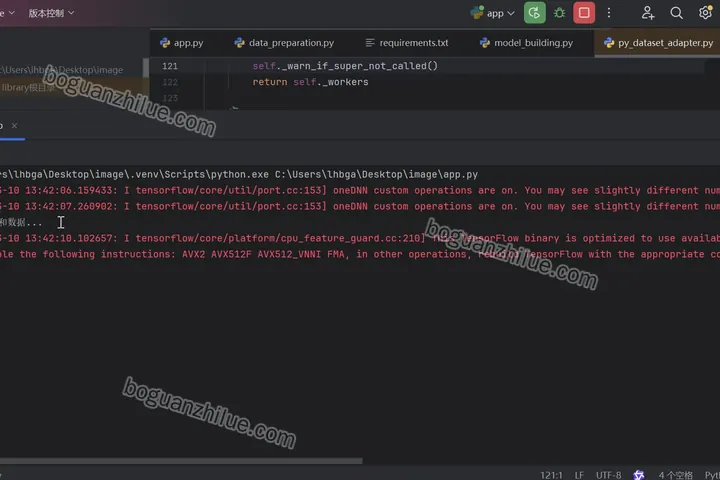
Task: Select the library root tree entry
Action: pos(28,87)
